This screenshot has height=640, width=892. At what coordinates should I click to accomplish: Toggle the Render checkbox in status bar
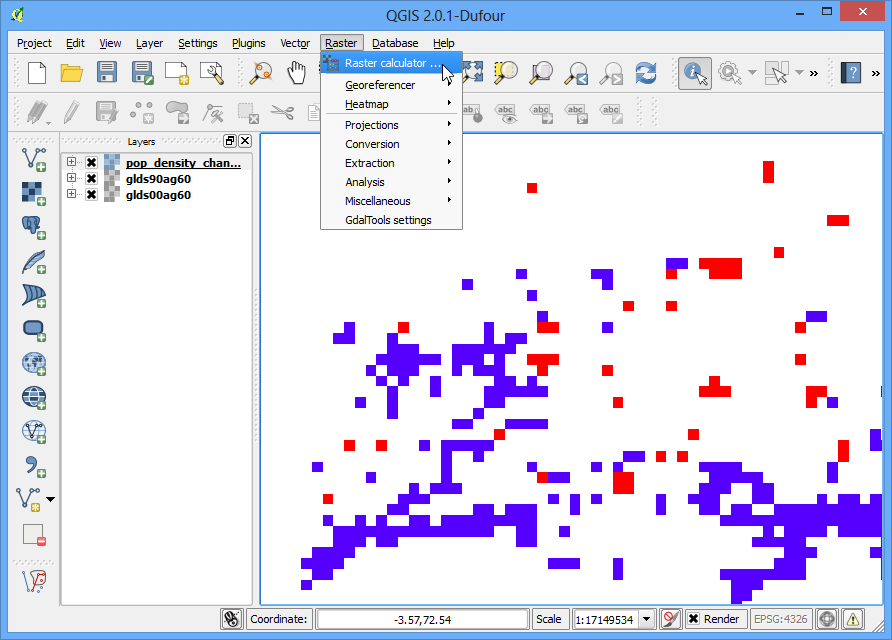pyautogui.click(x=693, y=619)
